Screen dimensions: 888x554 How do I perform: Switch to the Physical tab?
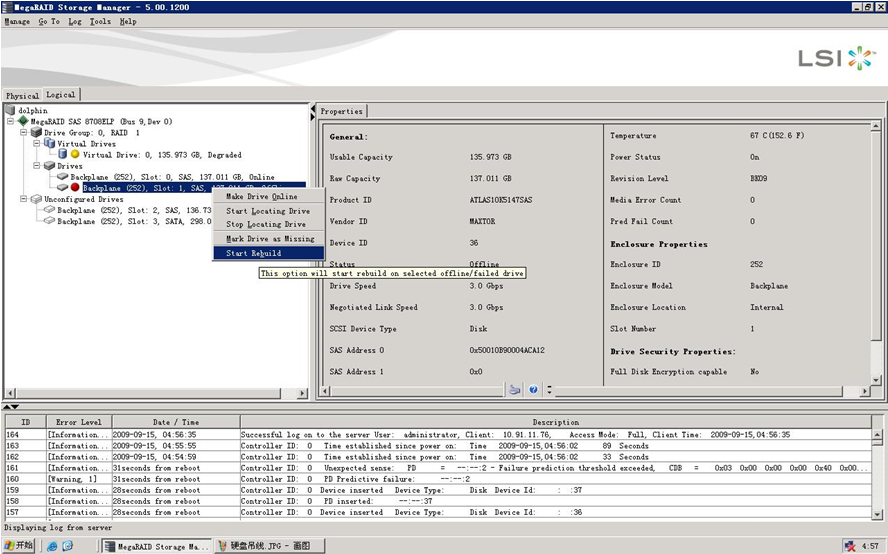click(x=22, y=96)
